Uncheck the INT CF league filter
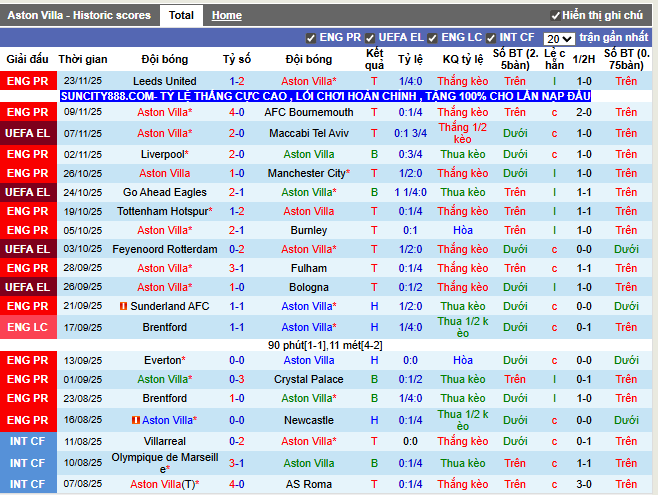 pyautogui.click(x=491, y=38)
